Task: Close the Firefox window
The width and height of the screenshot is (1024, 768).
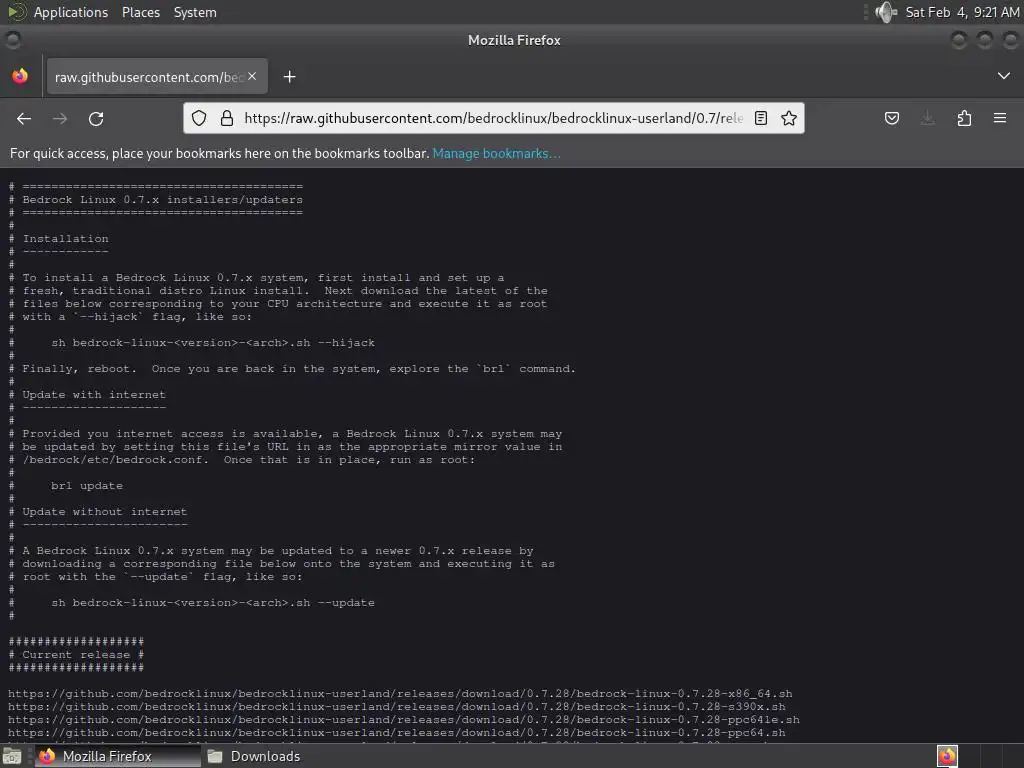Action: pyautogui.click(x=1010, y=40)
